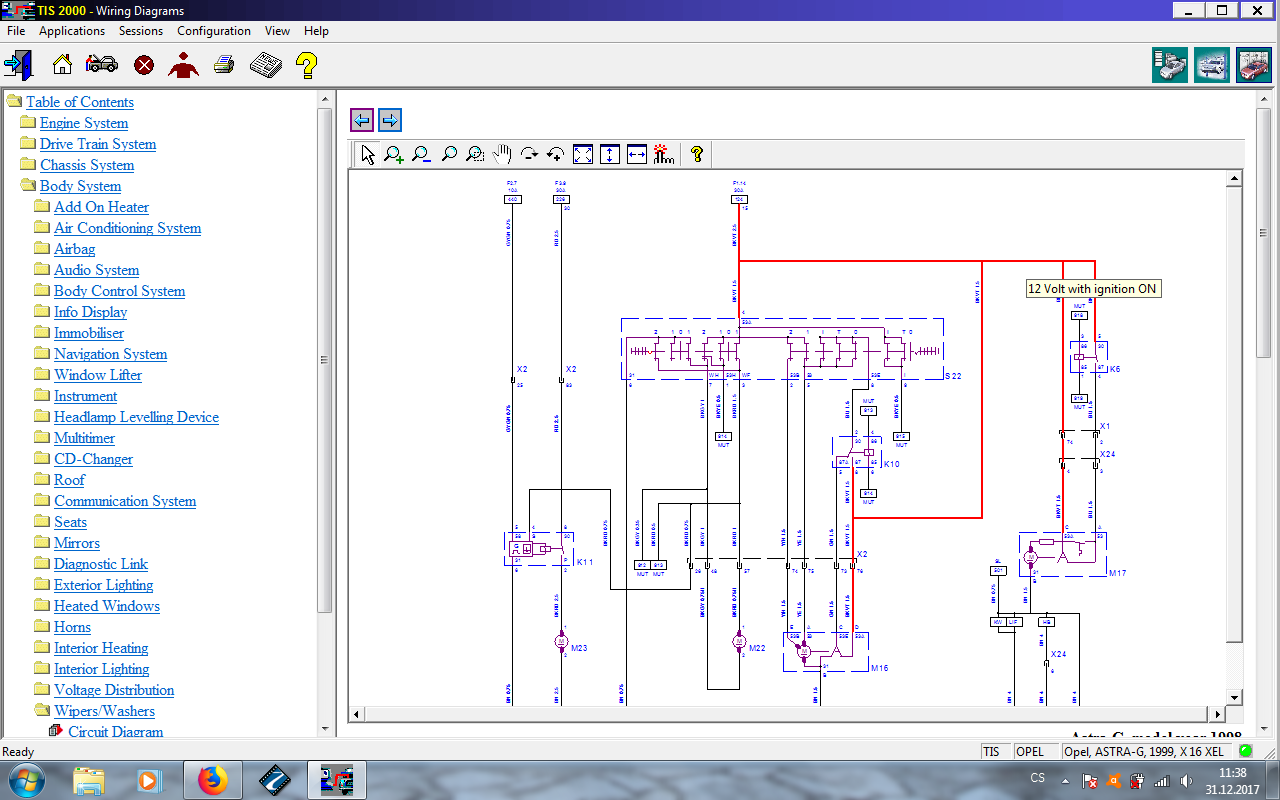Viewport: 1280px width, 800px height.
Task: Click the fit-to-height vertical arrows icon
Action: [610, 154]
